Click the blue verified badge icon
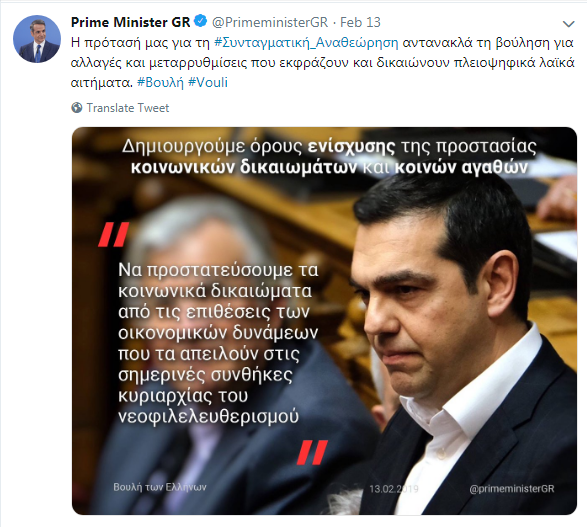The height and width of the screenshot is (527, 587). [x=201, y=21]
